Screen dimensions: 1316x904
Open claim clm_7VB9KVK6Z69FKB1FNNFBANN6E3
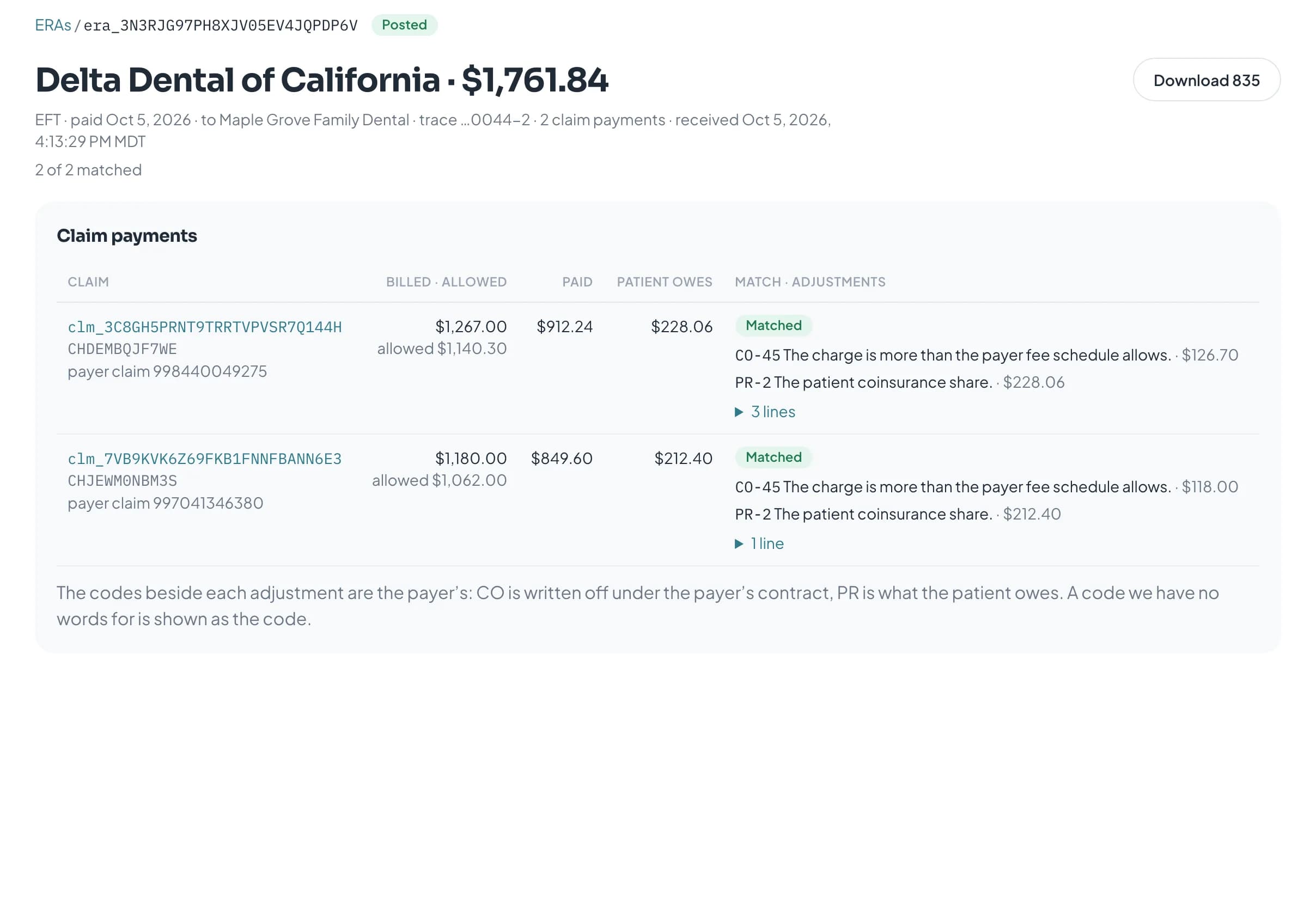(x=204, y=459)
